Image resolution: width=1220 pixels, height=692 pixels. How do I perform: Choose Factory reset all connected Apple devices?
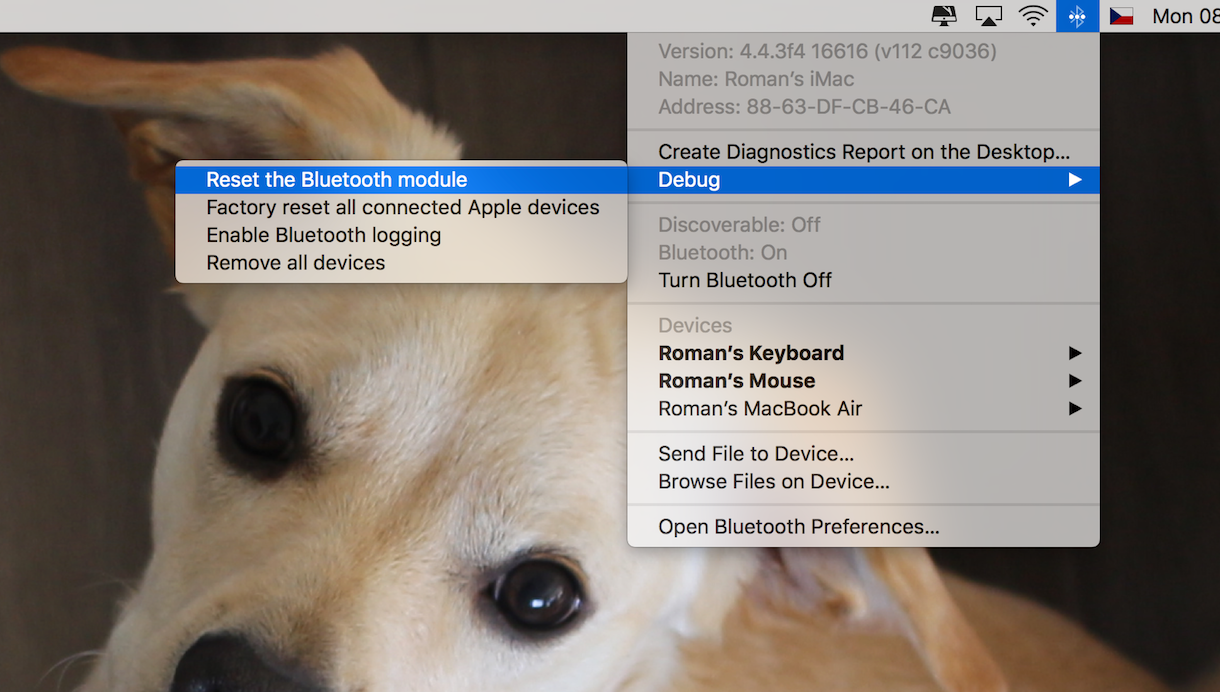coord(401,208)
